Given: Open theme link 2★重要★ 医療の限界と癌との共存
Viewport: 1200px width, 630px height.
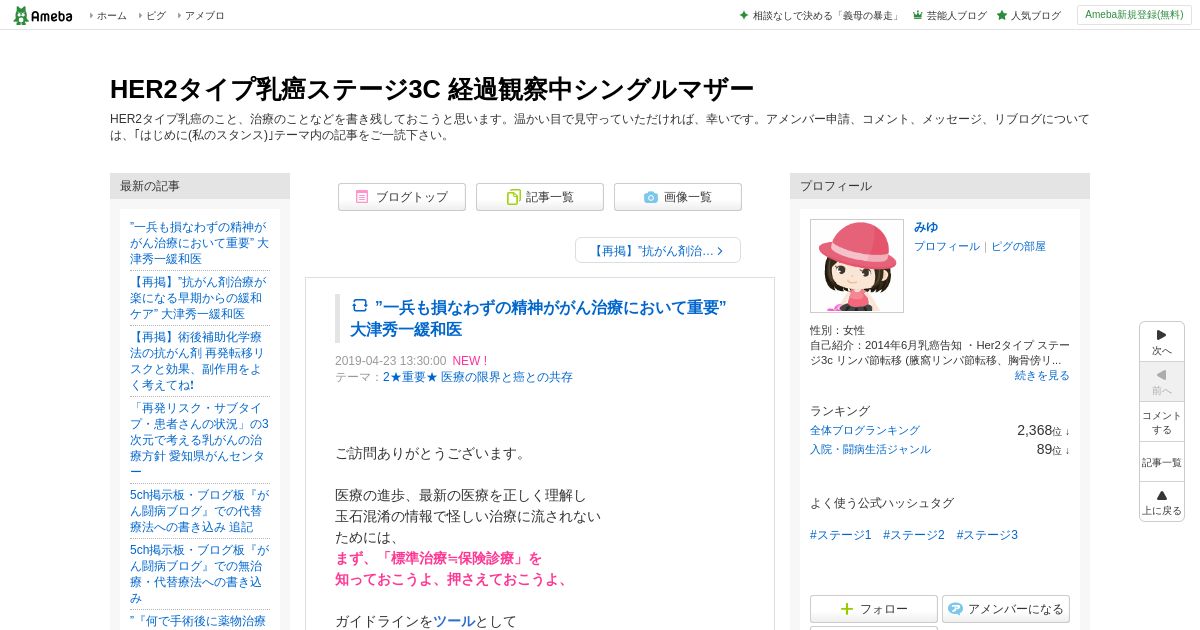Looking at the screenshot, I should tap(478, 377).
